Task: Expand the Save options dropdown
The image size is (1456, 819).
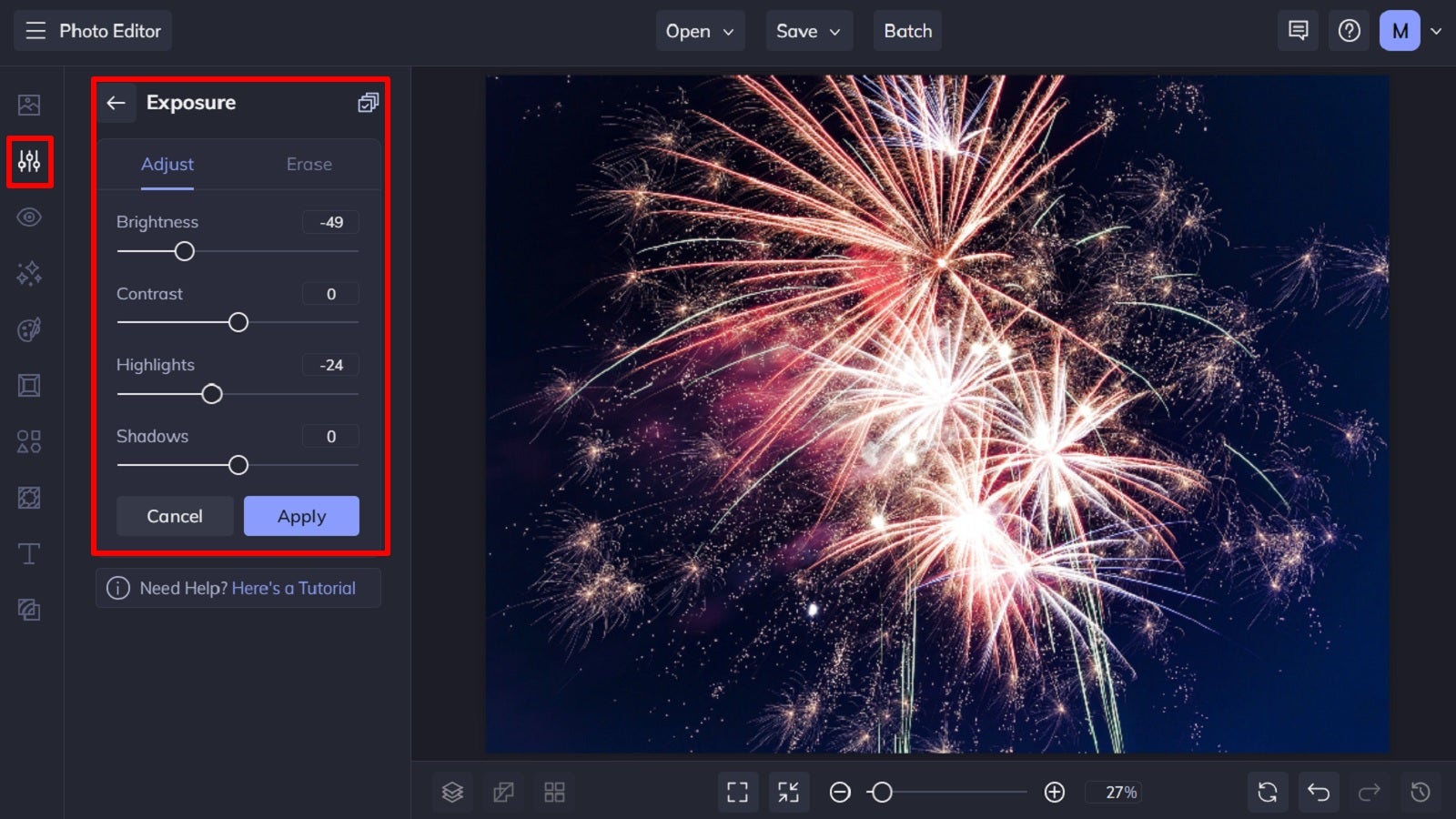Action: click(808, 30)
